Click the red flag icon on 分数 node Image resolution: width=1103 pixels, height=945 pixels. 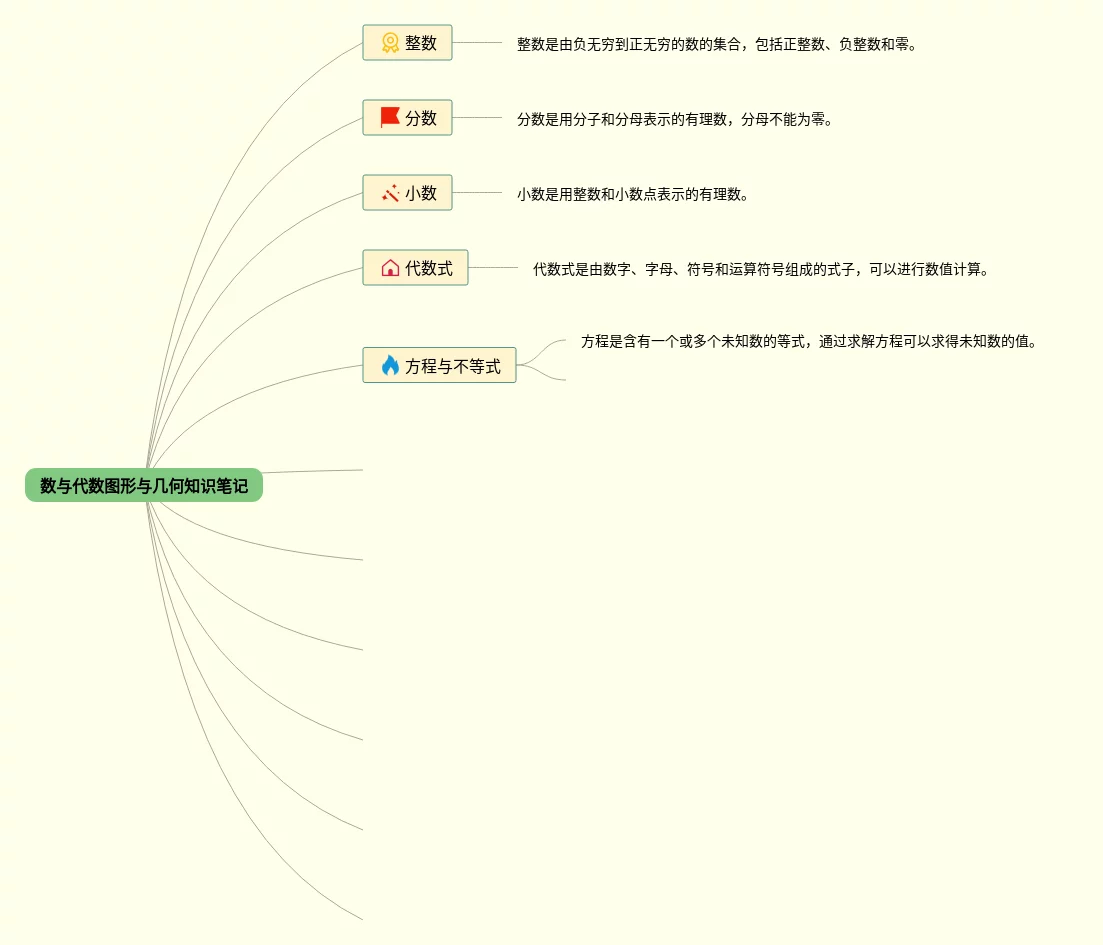[390, 118]
